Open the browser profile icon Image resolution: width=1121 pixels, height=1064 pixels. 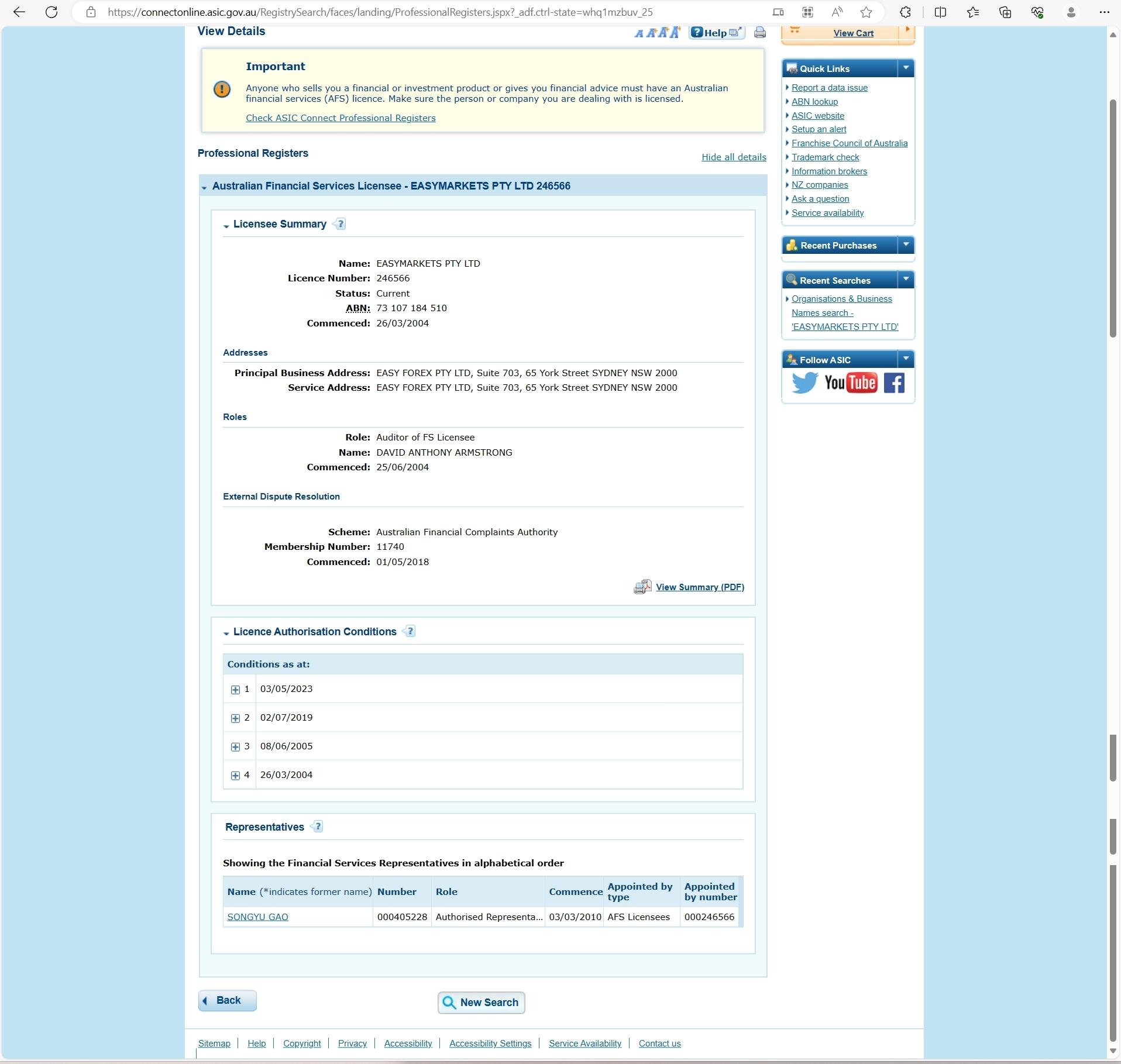(x=1071, y=12)
